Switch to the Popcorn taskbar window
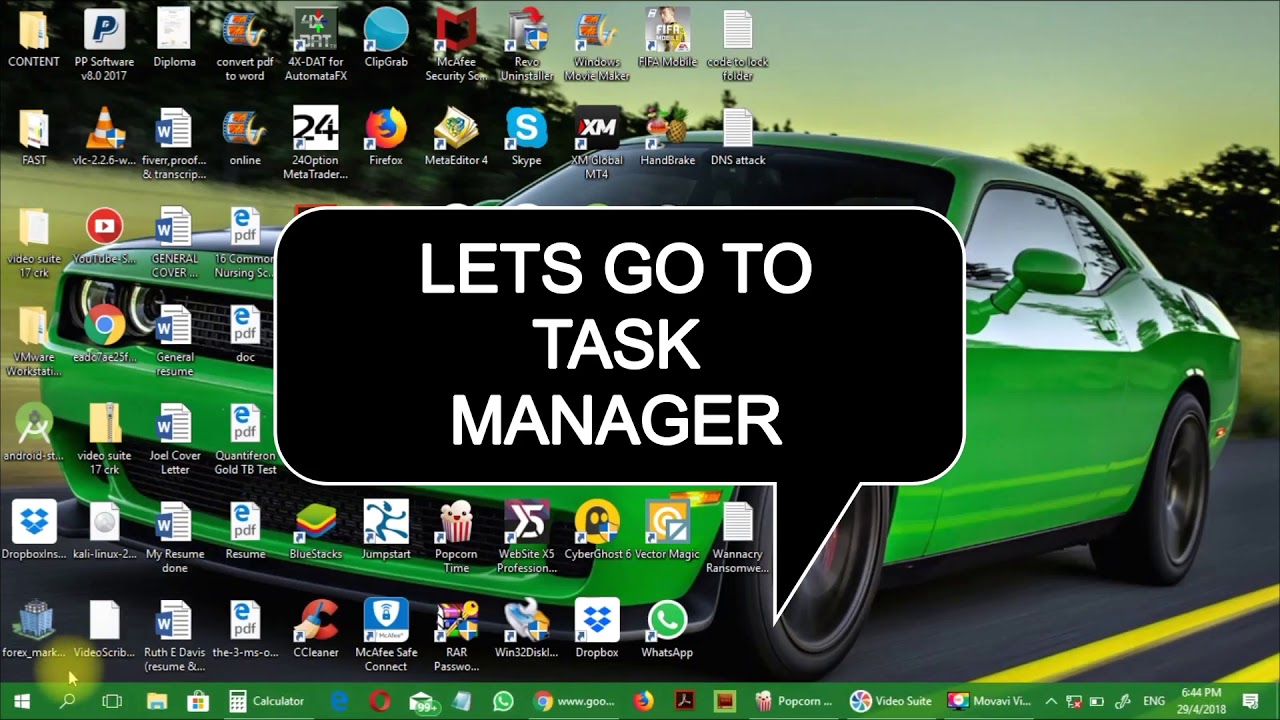Screen dimensions: 1280x720 point(793,701)
